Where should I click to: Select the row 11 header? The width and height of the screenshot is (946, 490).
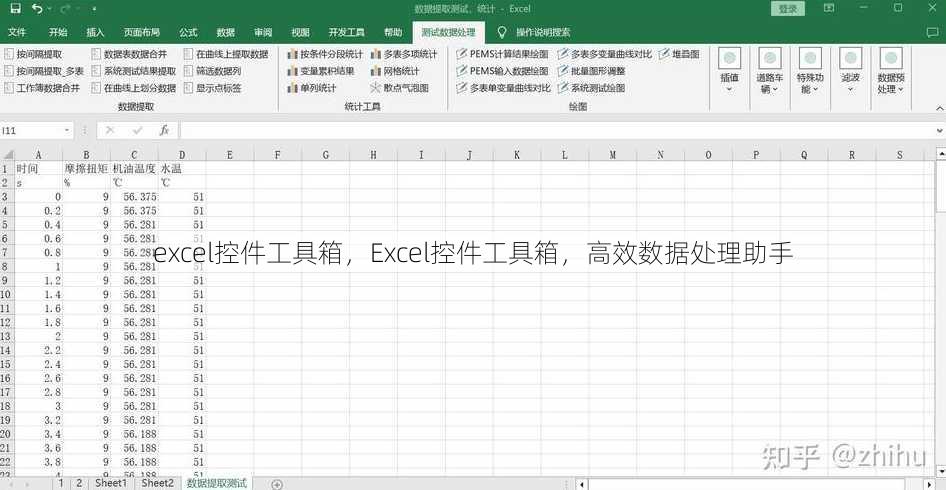click(x=6, y=308)
